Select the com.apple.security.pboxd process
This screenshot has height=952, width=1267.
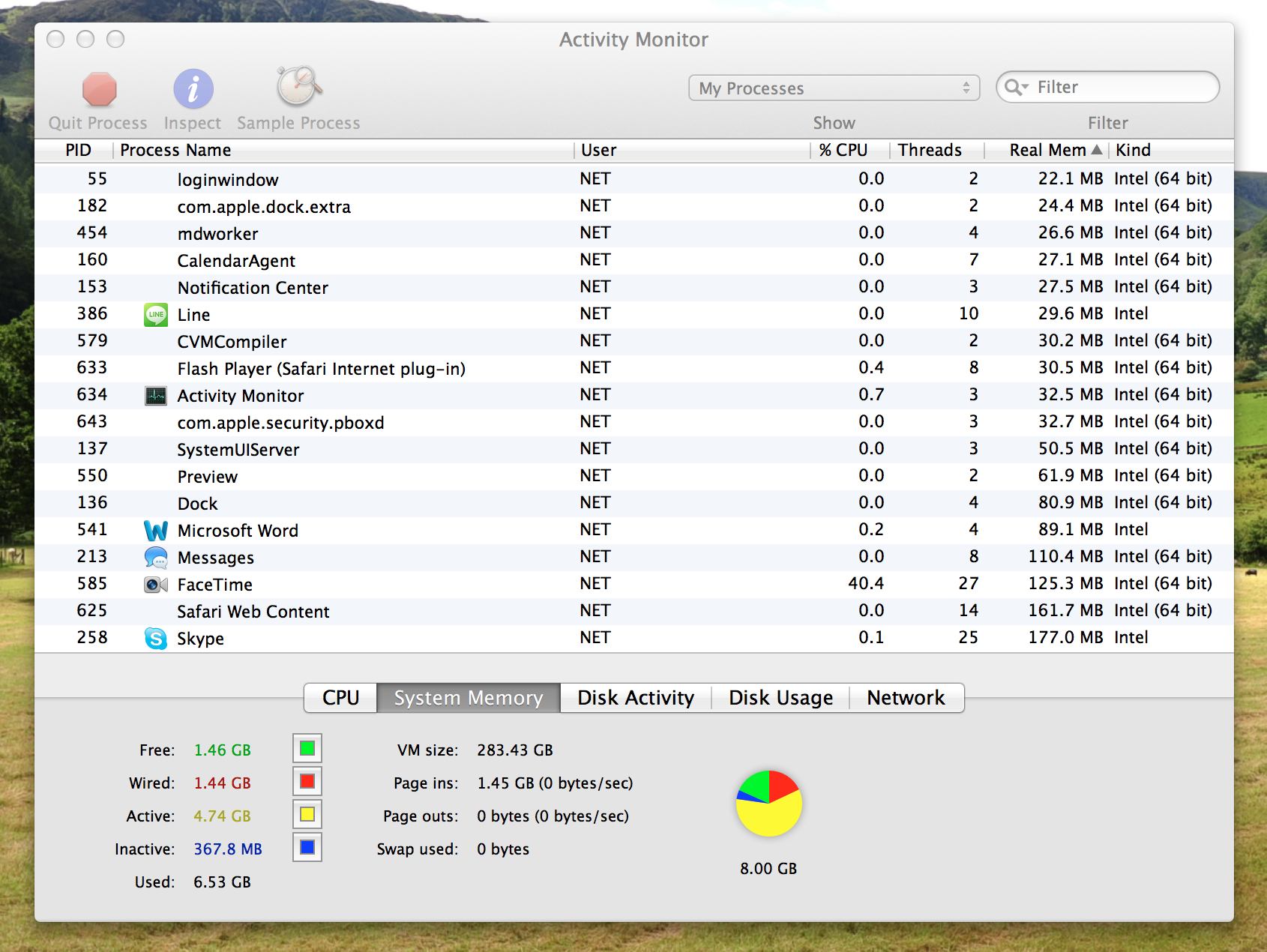(634, 422)
